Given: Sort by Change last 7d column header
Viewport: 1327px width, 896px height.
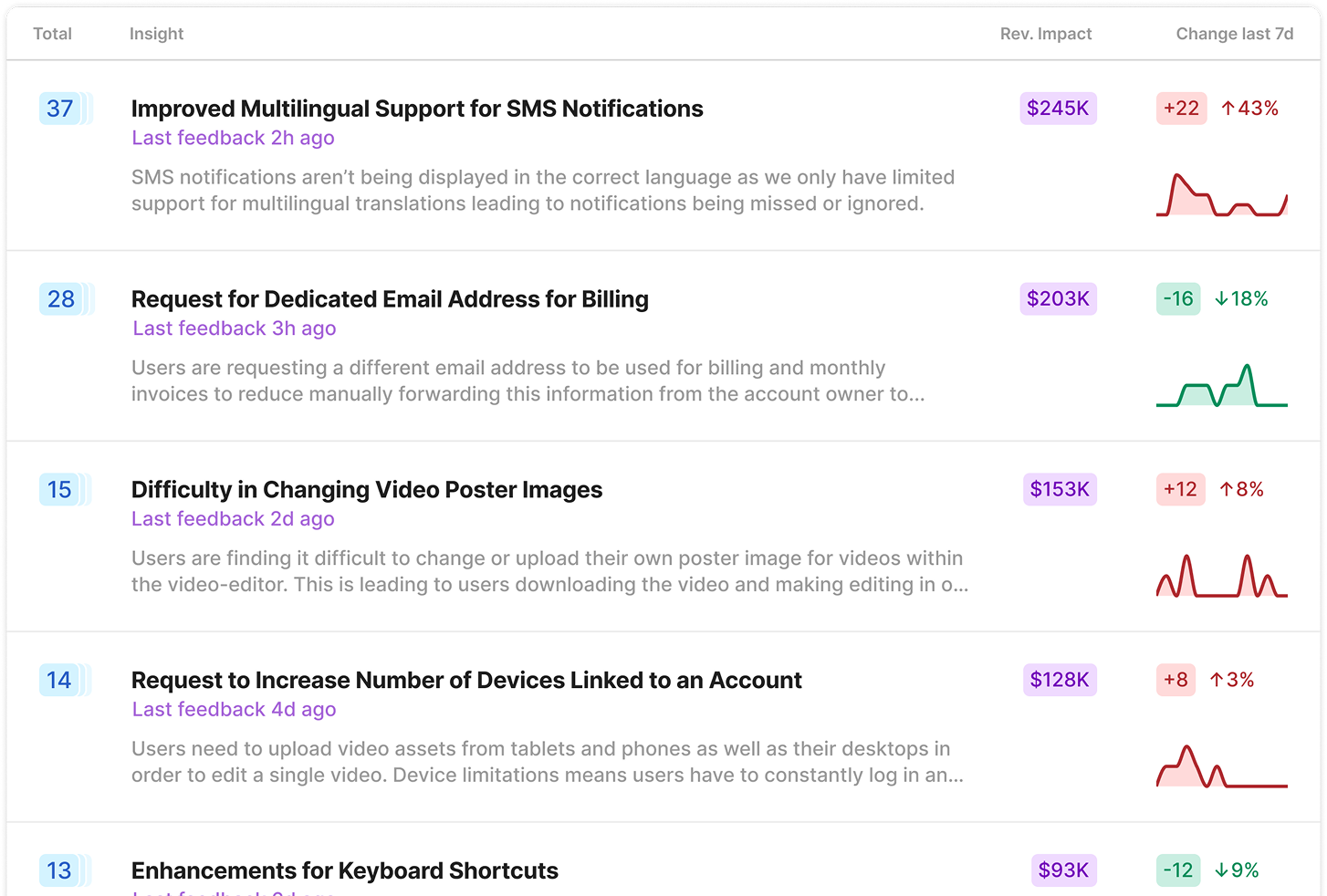Looking at the screenshot, I should [1234, 34].
